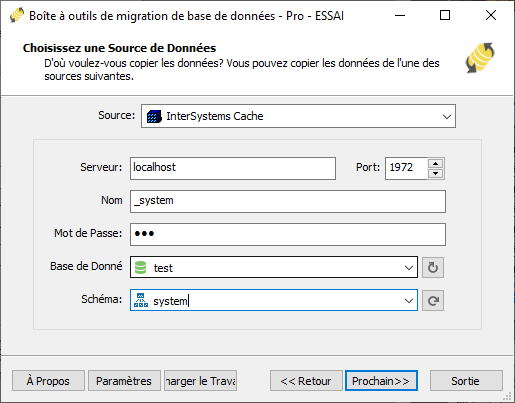Open the Source dropdown list
The height and width of the screenshot is (403, 515).
point(447,117)
